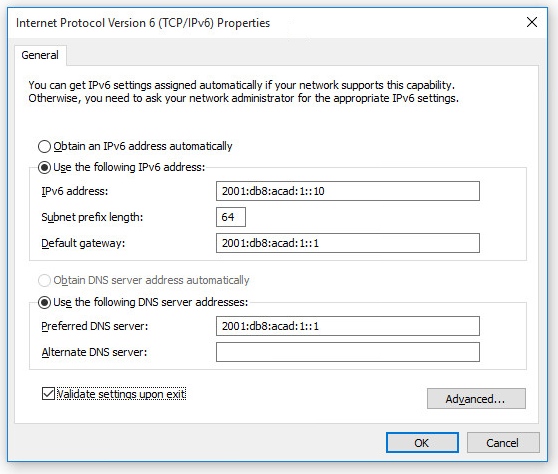The height and width of the screenshot is (474, 558).
Task: Dismiss dialog with the Cancel button
Action: pos(503,443)
